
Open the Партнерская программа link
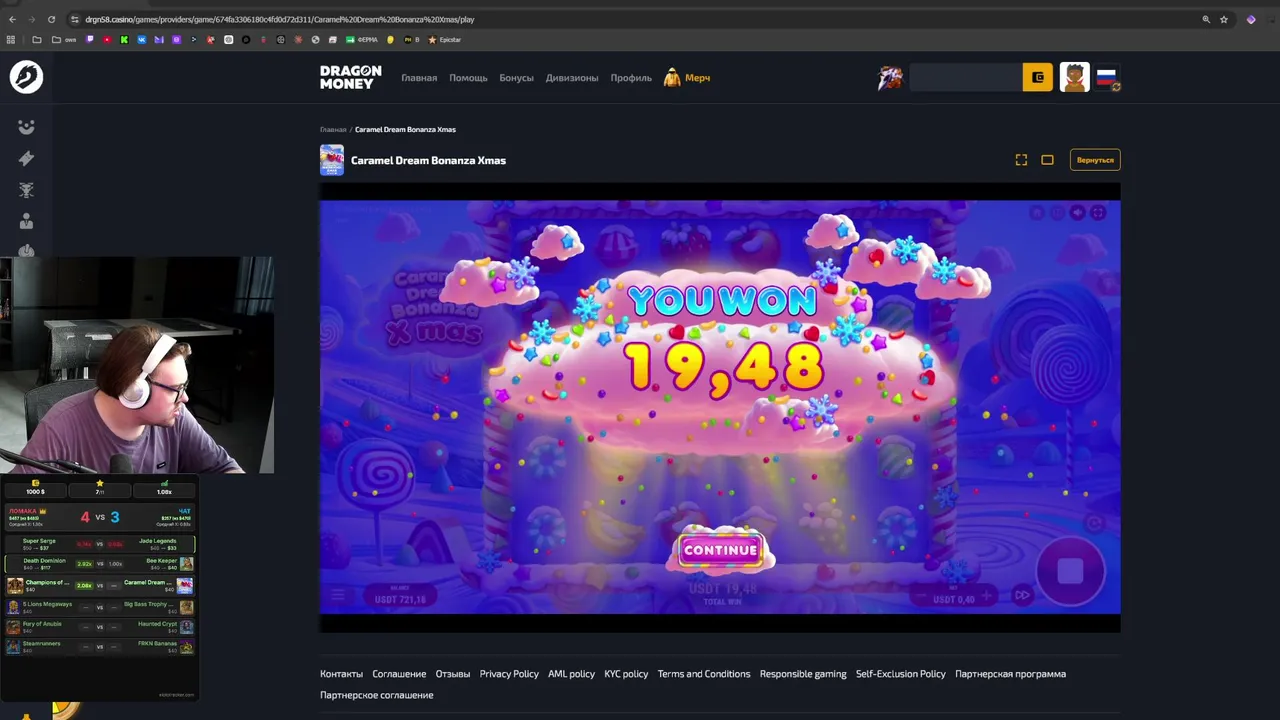[1010, 674]
